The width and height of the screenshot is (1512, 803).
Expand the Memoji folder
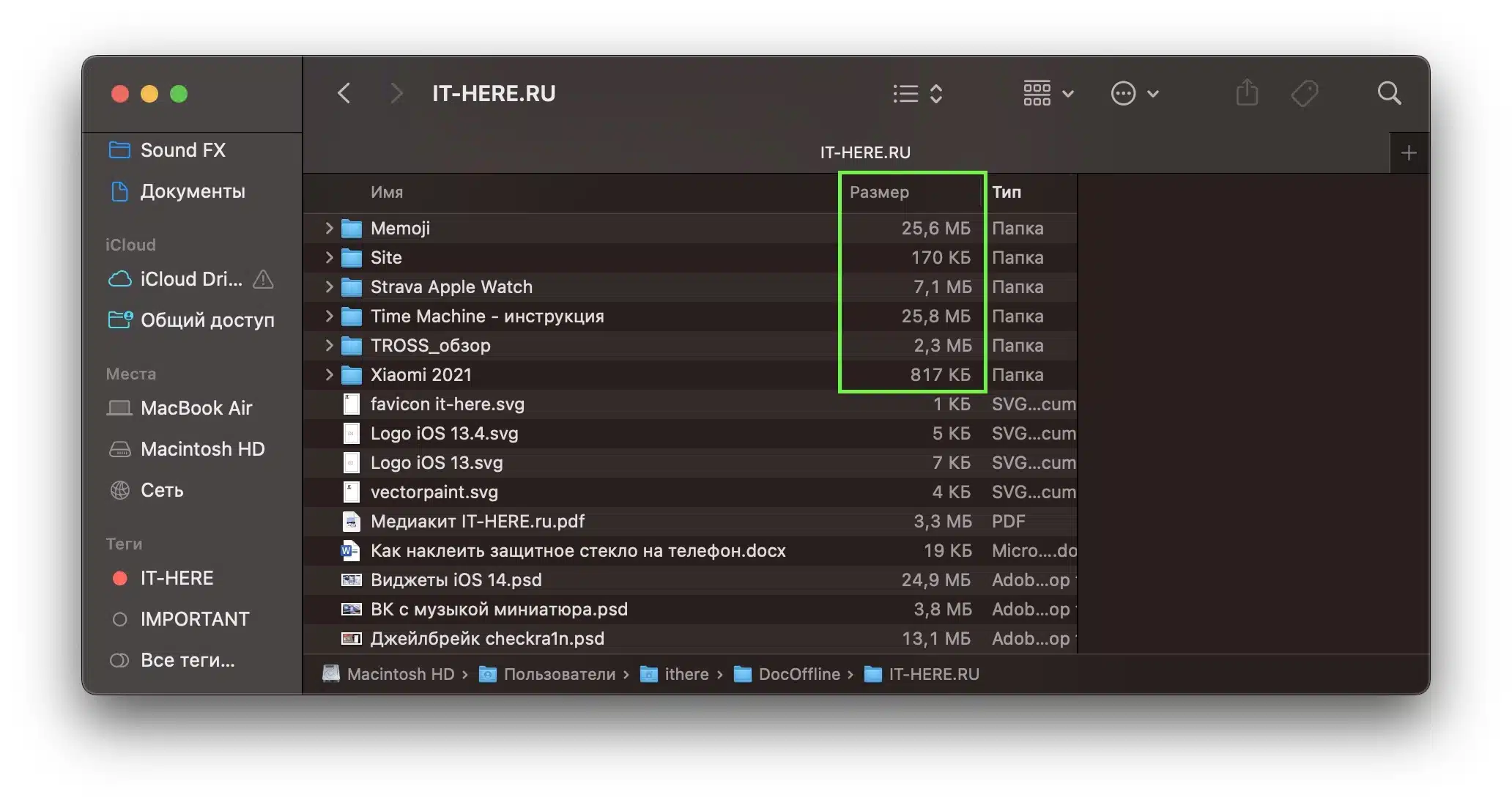point(329,228)
